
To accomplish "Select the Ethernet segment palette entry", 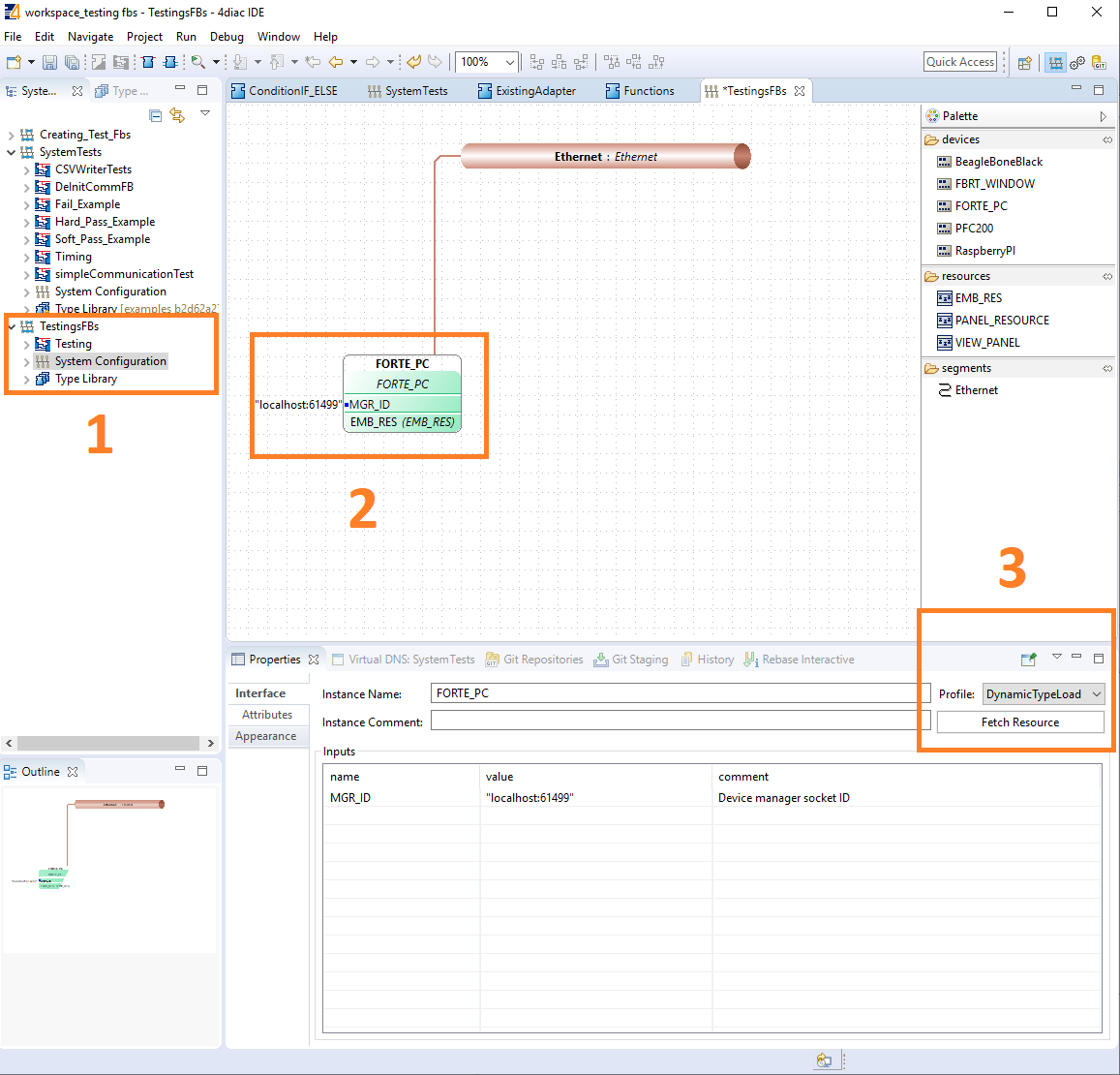I will [x=976, y=390].
